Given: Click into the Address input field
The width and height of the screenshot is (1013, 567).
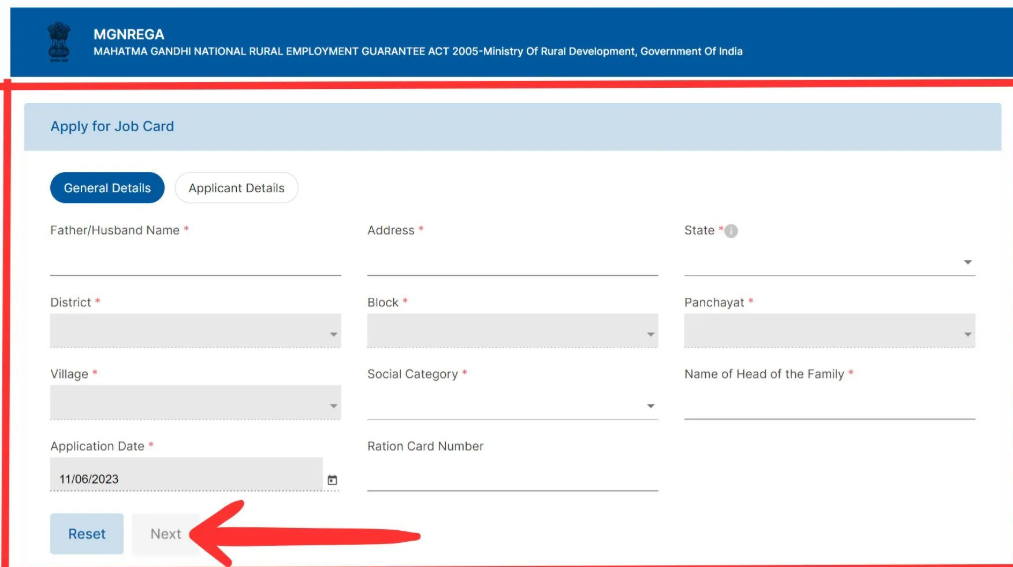Looking at the screenshot, I should pos(512,262).
